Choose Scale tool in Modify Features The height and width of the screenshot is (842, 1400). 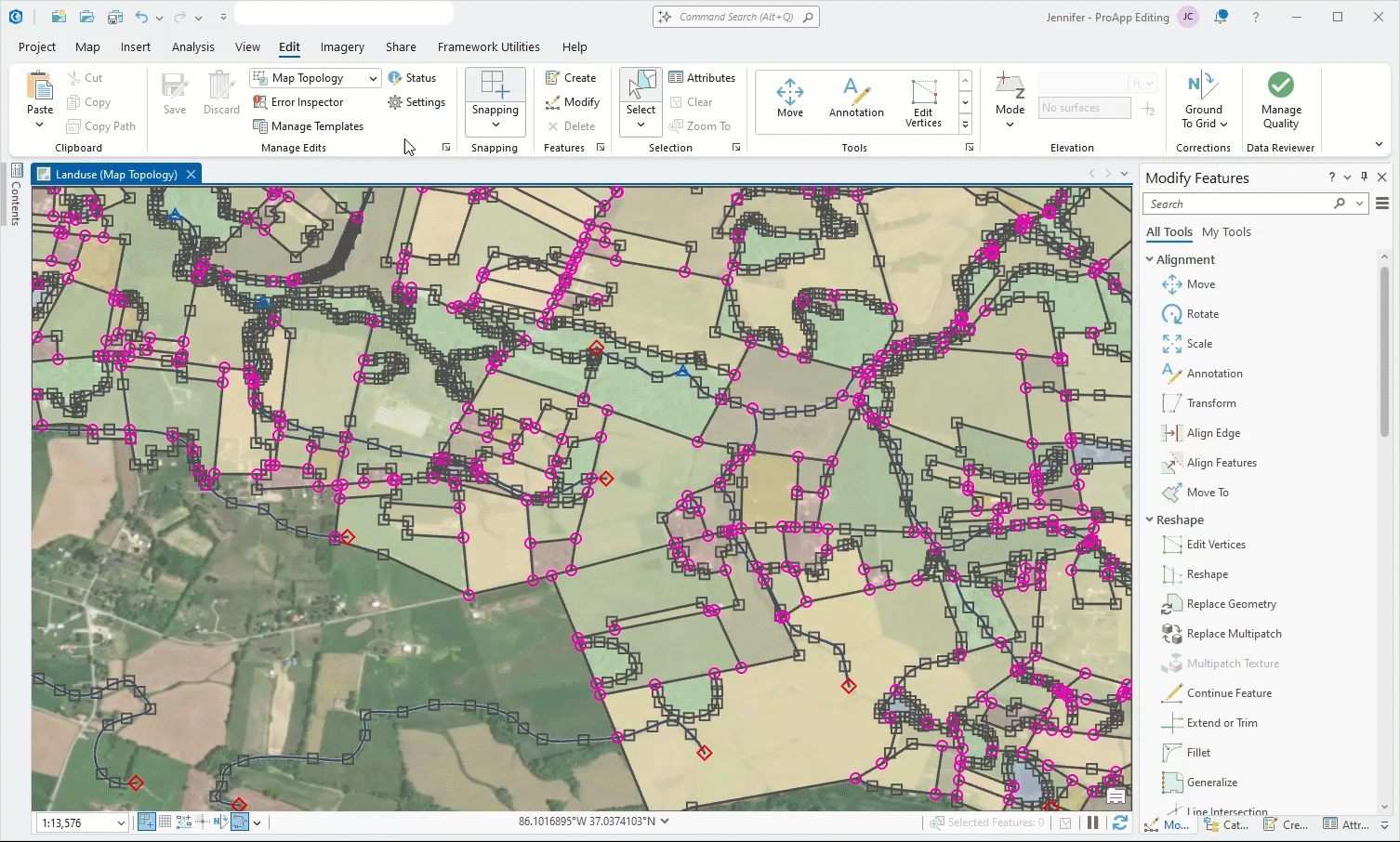click(1187, 344)
